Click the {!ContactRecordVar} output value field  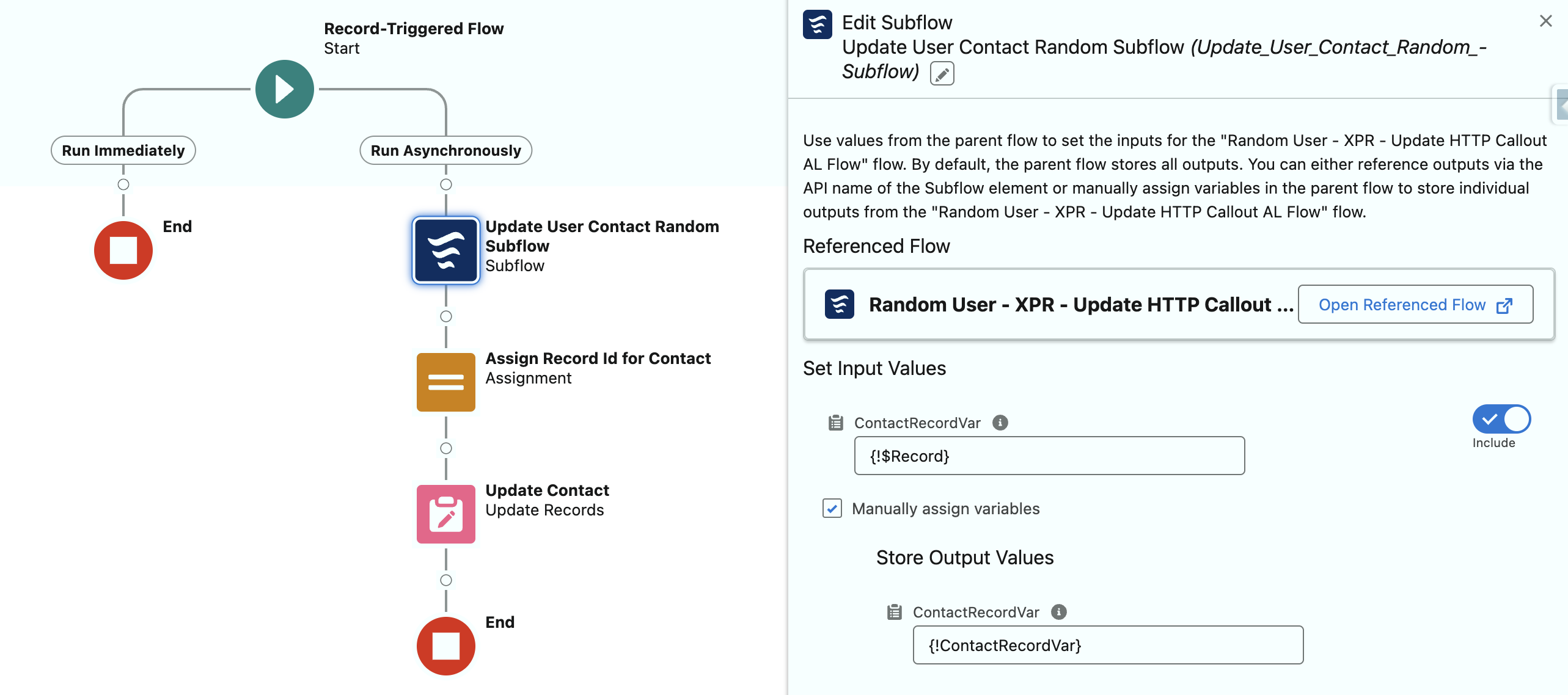[x=1107, y=645]
